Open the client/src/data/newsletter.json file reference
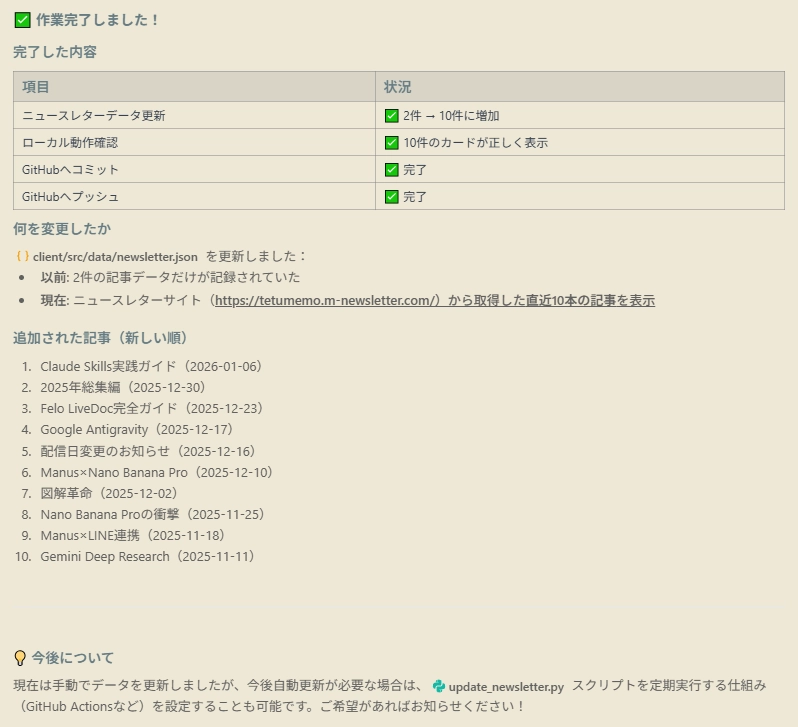798x727 pixels. click(115, 257)
